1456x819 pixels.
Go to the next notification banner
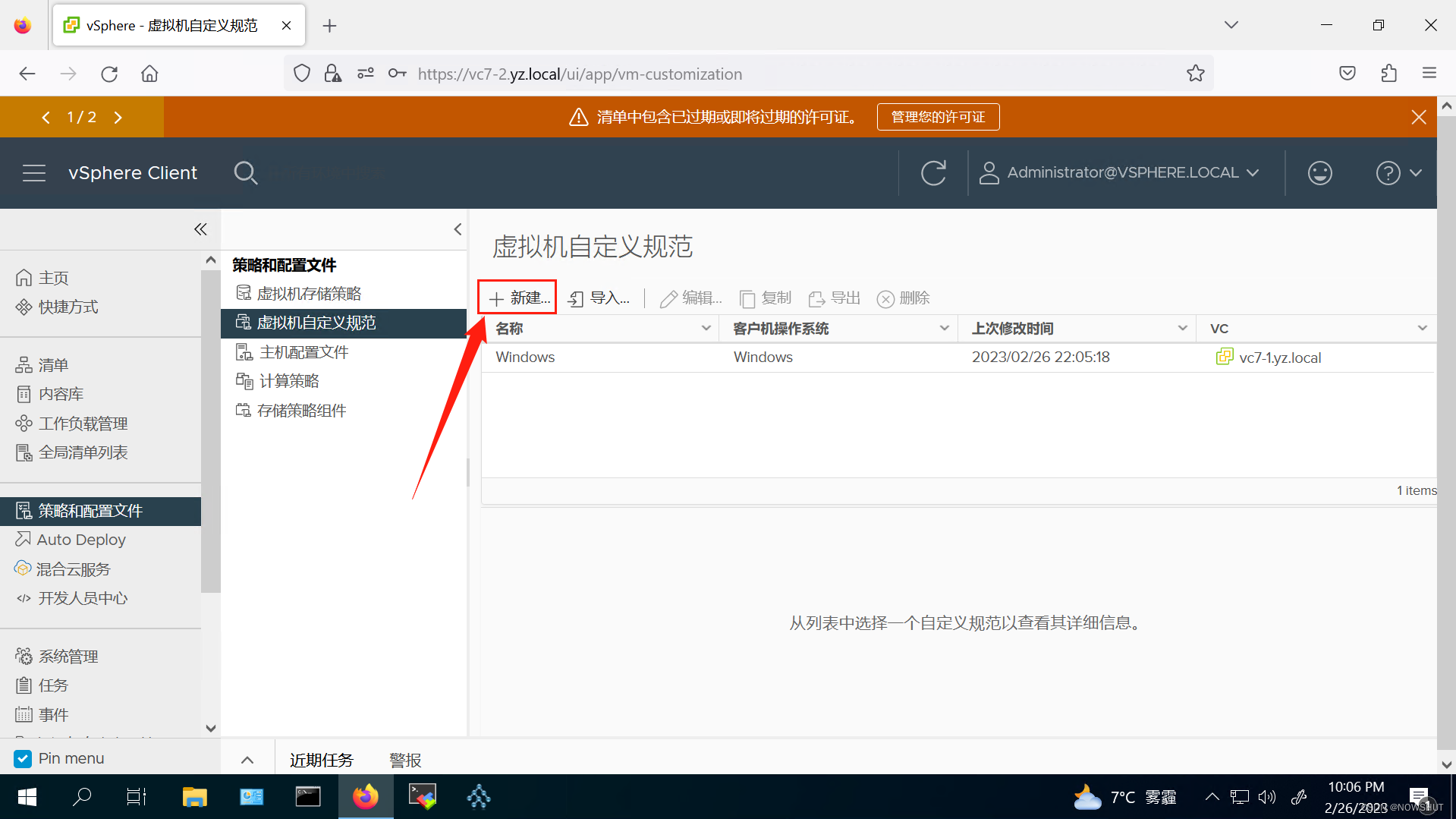(x=118, y=117)
